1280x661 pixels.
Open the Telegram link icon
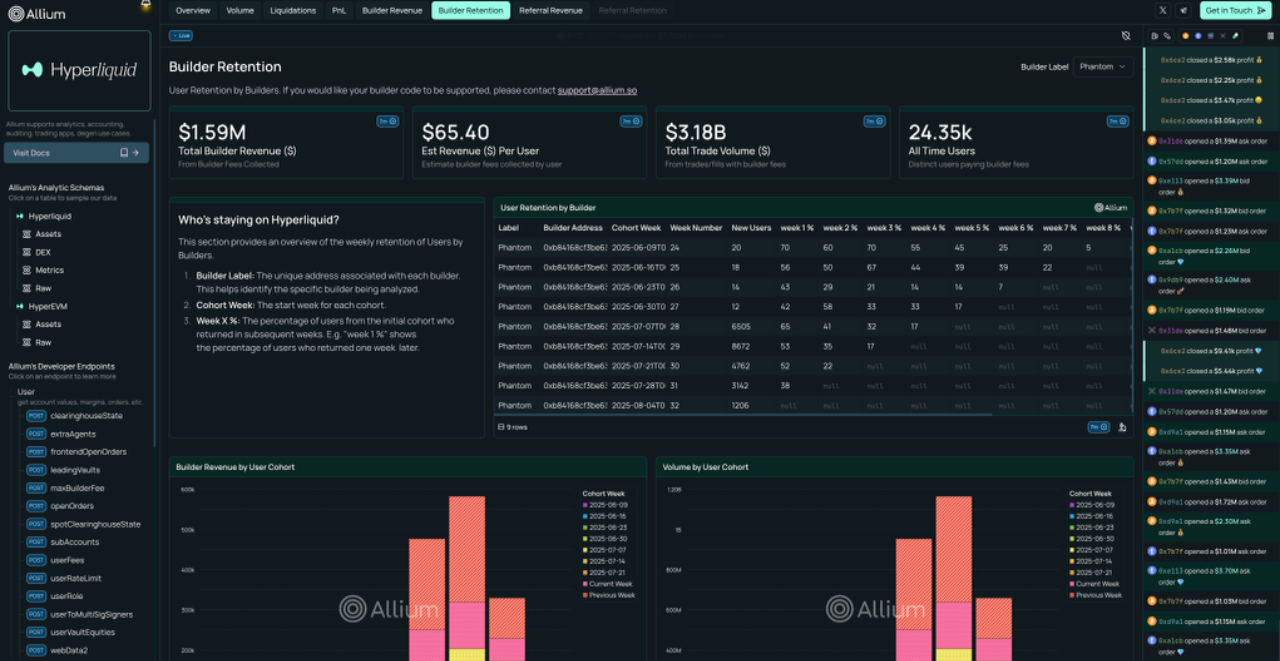[1184, 10]
